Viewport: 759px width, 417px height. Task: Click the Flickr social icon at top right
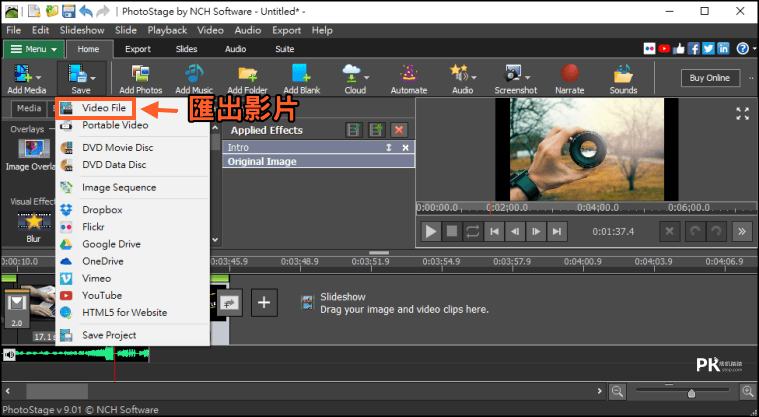pos(650,48)
